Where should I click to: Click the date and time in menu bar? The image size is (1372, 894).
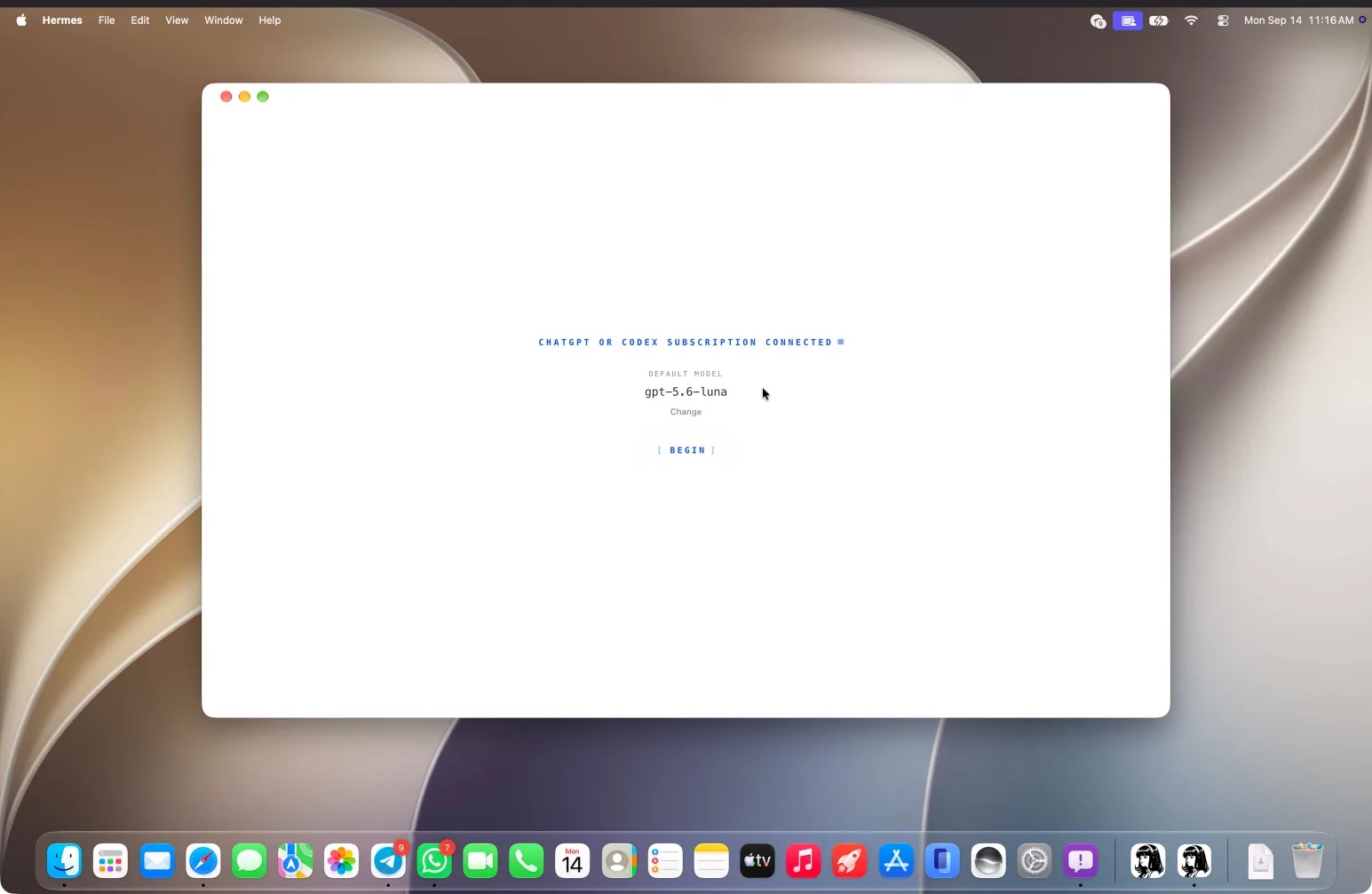click(1298, 20)
